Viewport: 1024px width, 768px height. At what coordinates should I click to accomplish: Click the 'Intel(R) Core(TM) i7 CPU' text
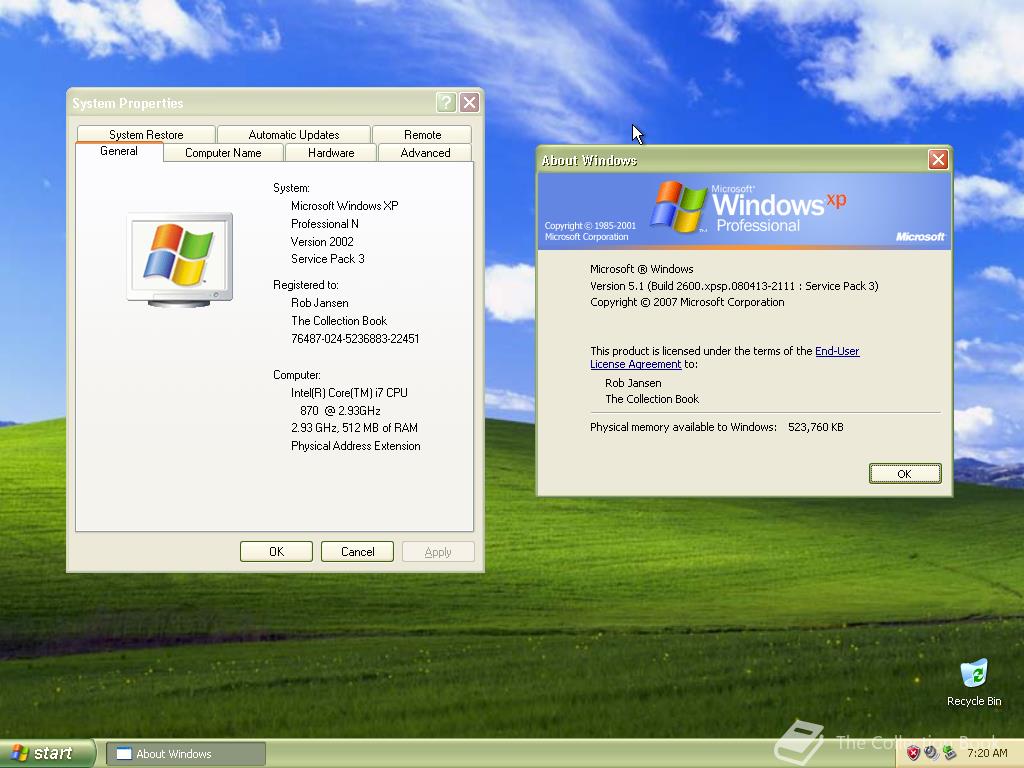click(x=349, y=392)
